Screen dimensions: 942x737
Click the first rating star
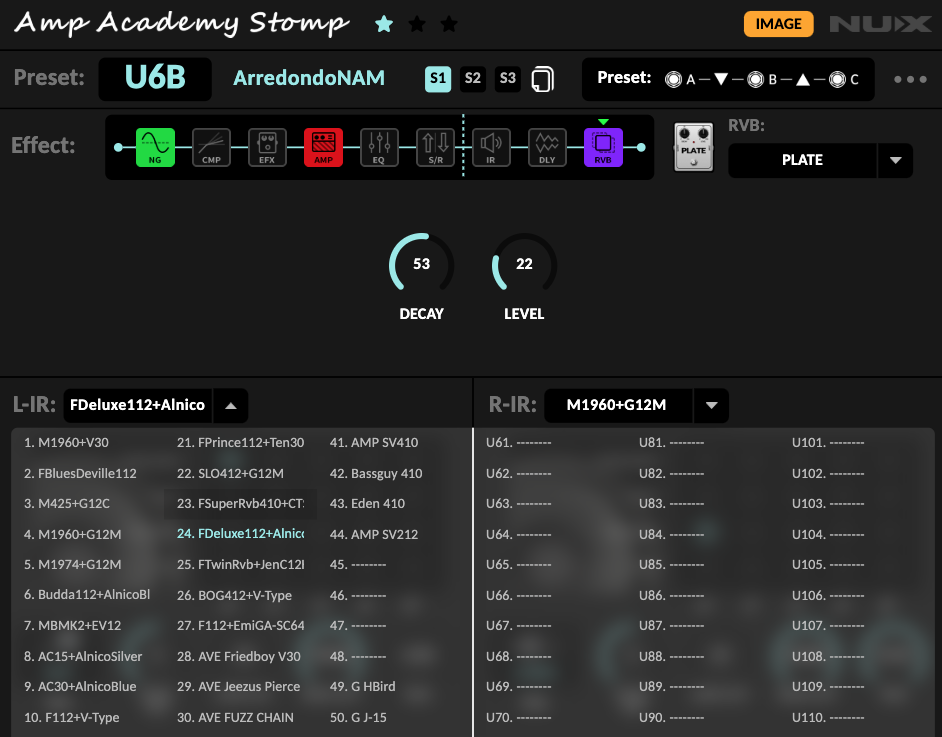pos(384,24)
